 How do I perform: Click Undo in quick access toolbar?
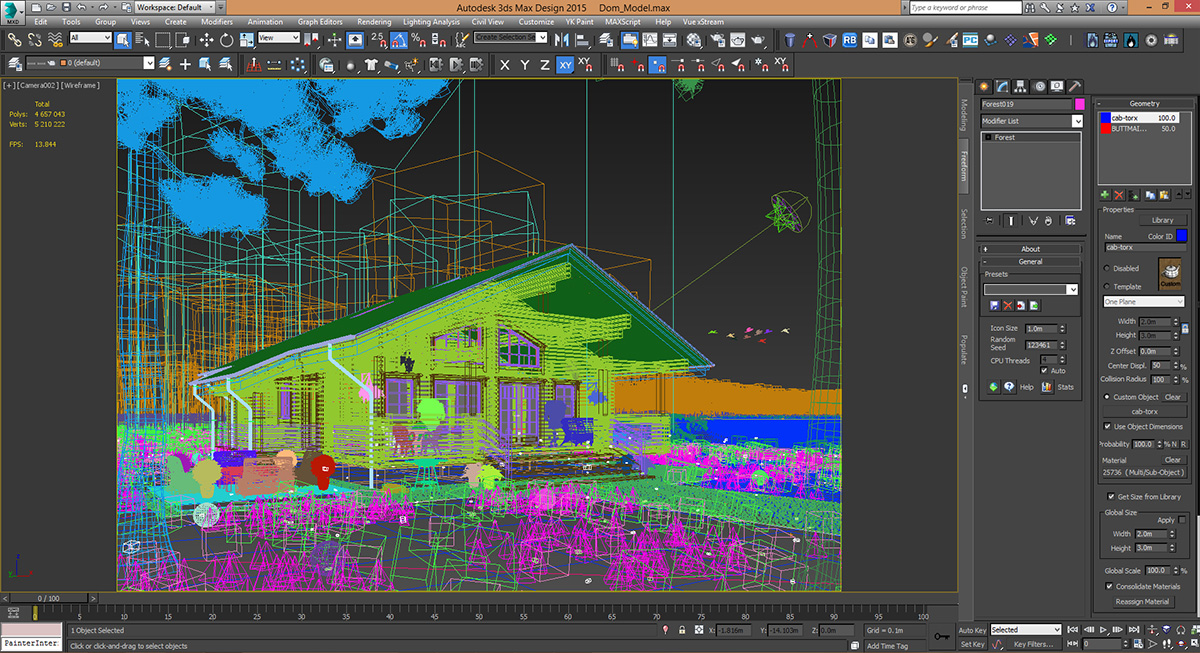tap(84, 7)
